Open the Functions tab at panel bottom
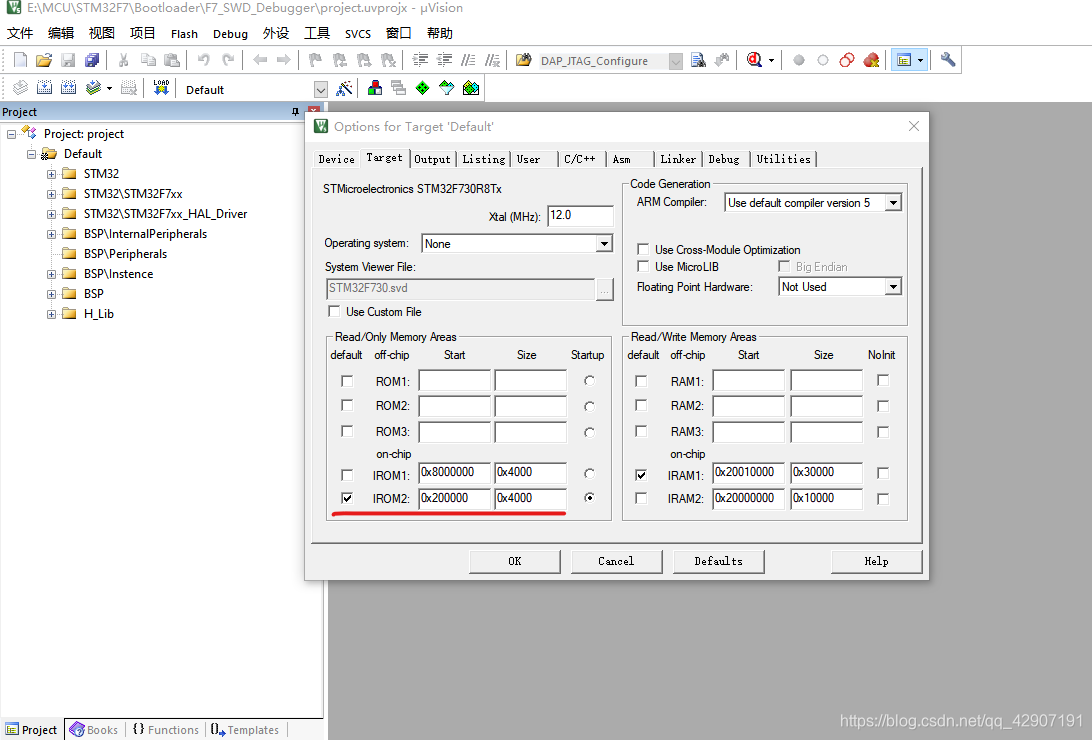Screen dimensions: 1092x740 [166, 730]
